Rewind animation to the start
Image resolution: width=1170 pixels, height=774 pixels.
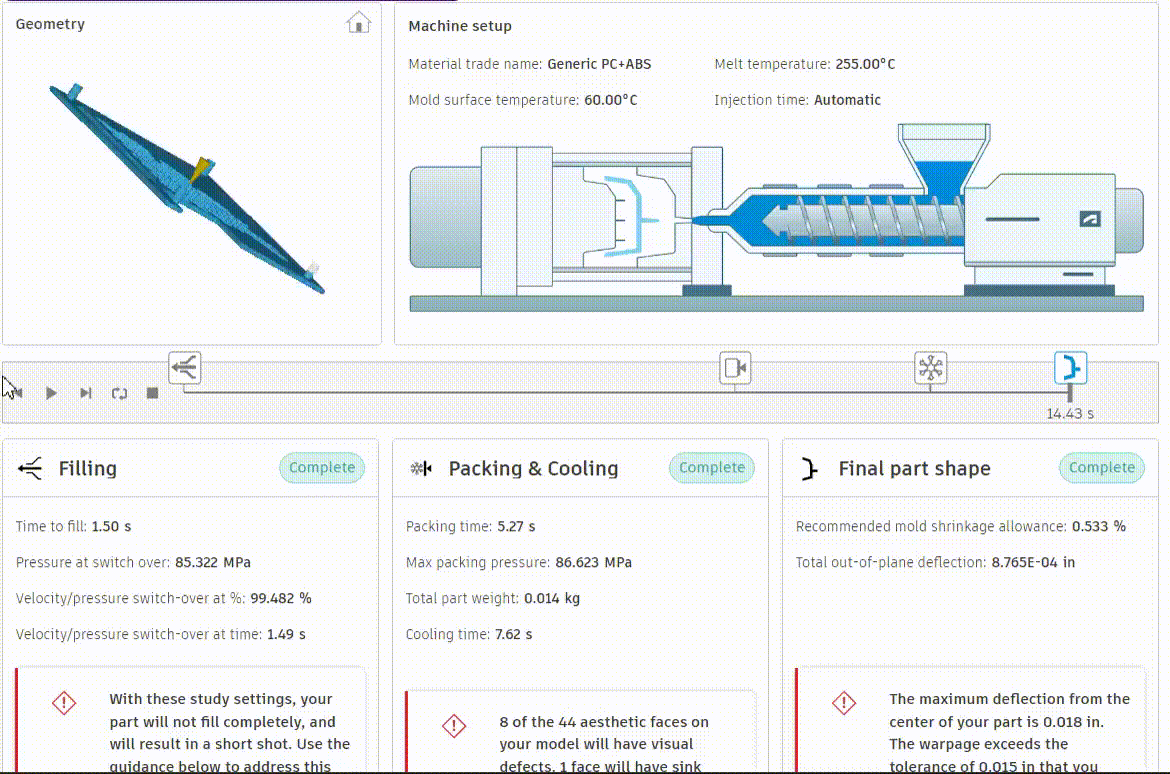coord(16,393)
